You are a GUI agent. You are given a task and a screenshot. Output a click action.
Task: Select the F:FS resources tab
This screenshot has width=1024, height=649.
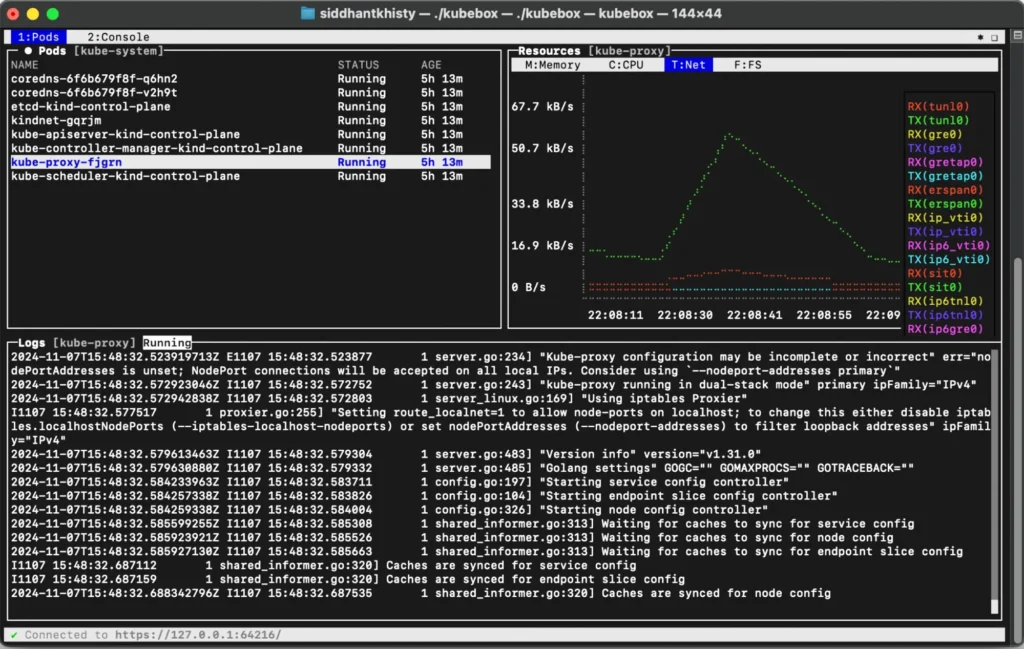pos(747,65)
